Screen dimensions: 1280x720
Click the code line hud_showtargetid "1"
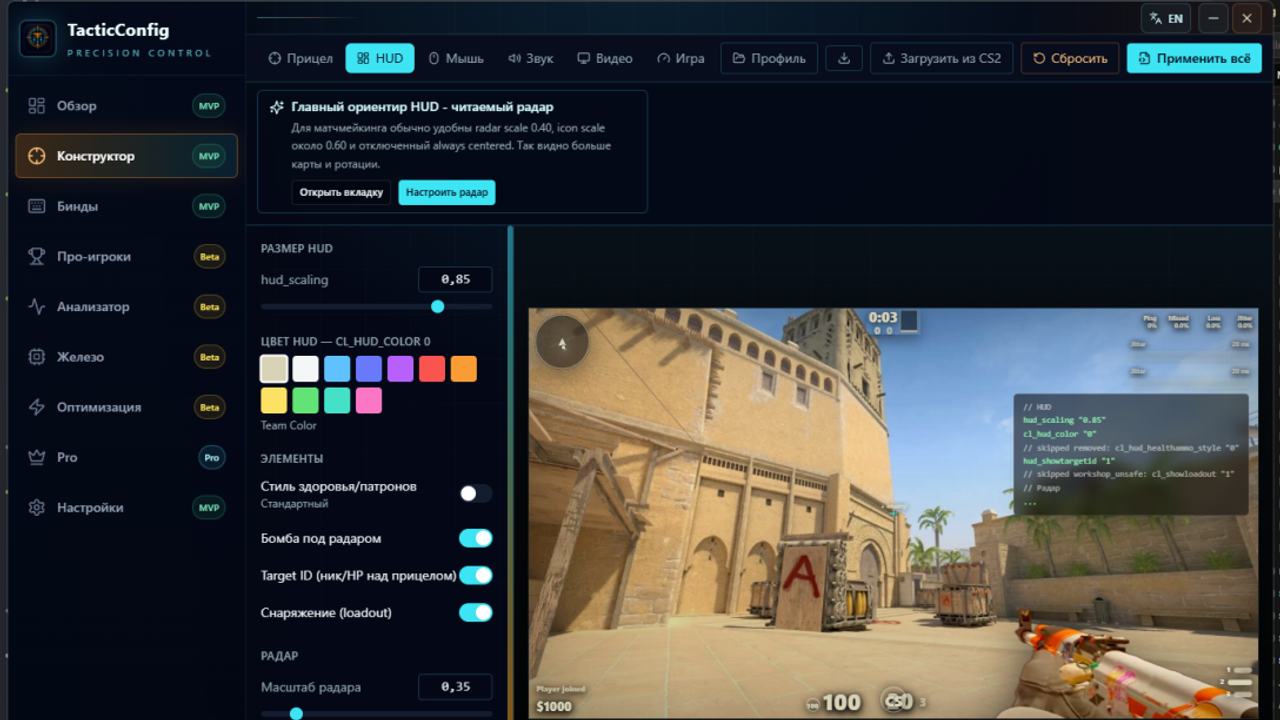click(x=1068, y=461)
